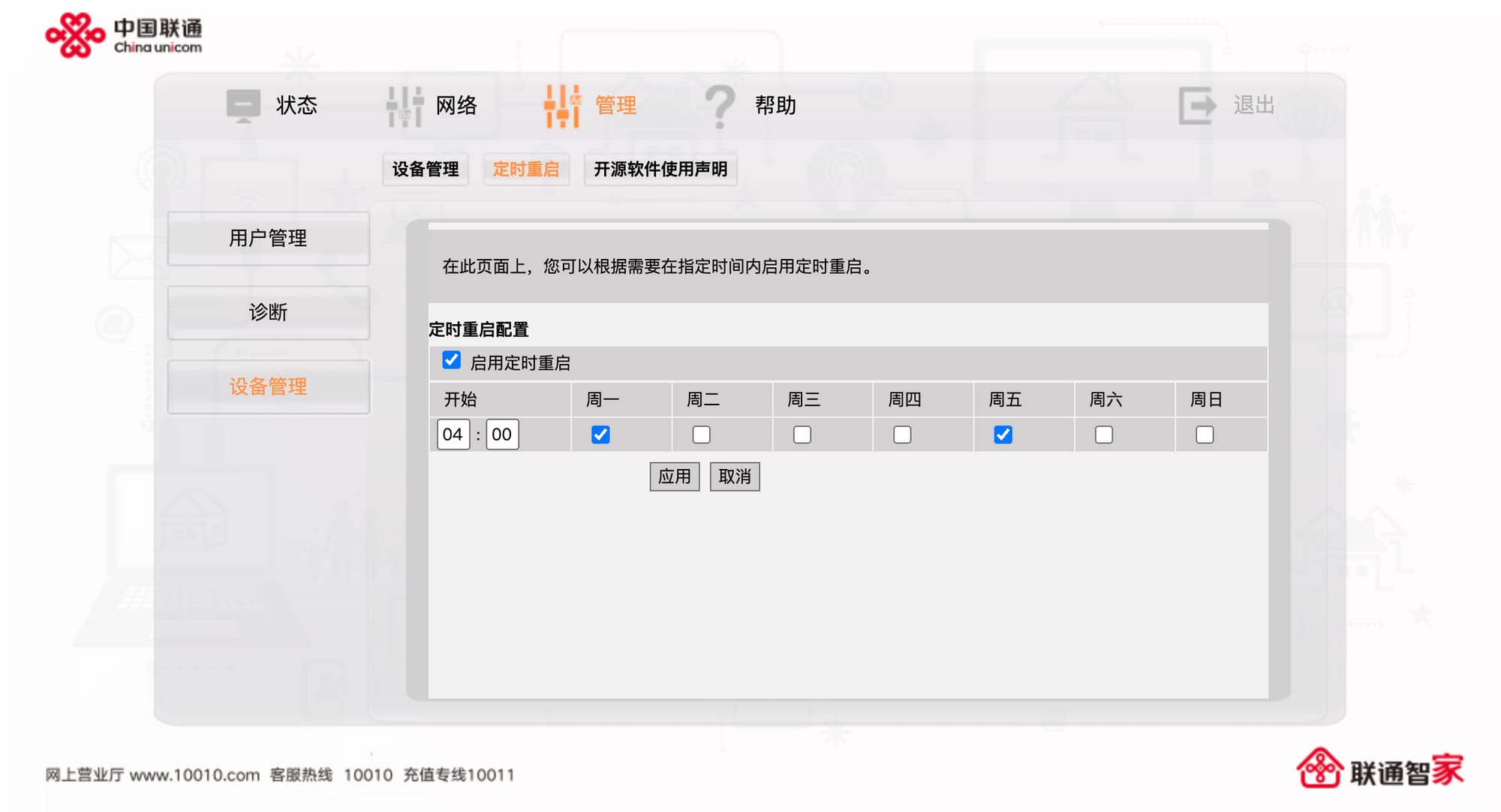Open the 设备管理 sub-tab
The image size is (1501, 812).
coord(426,170)
